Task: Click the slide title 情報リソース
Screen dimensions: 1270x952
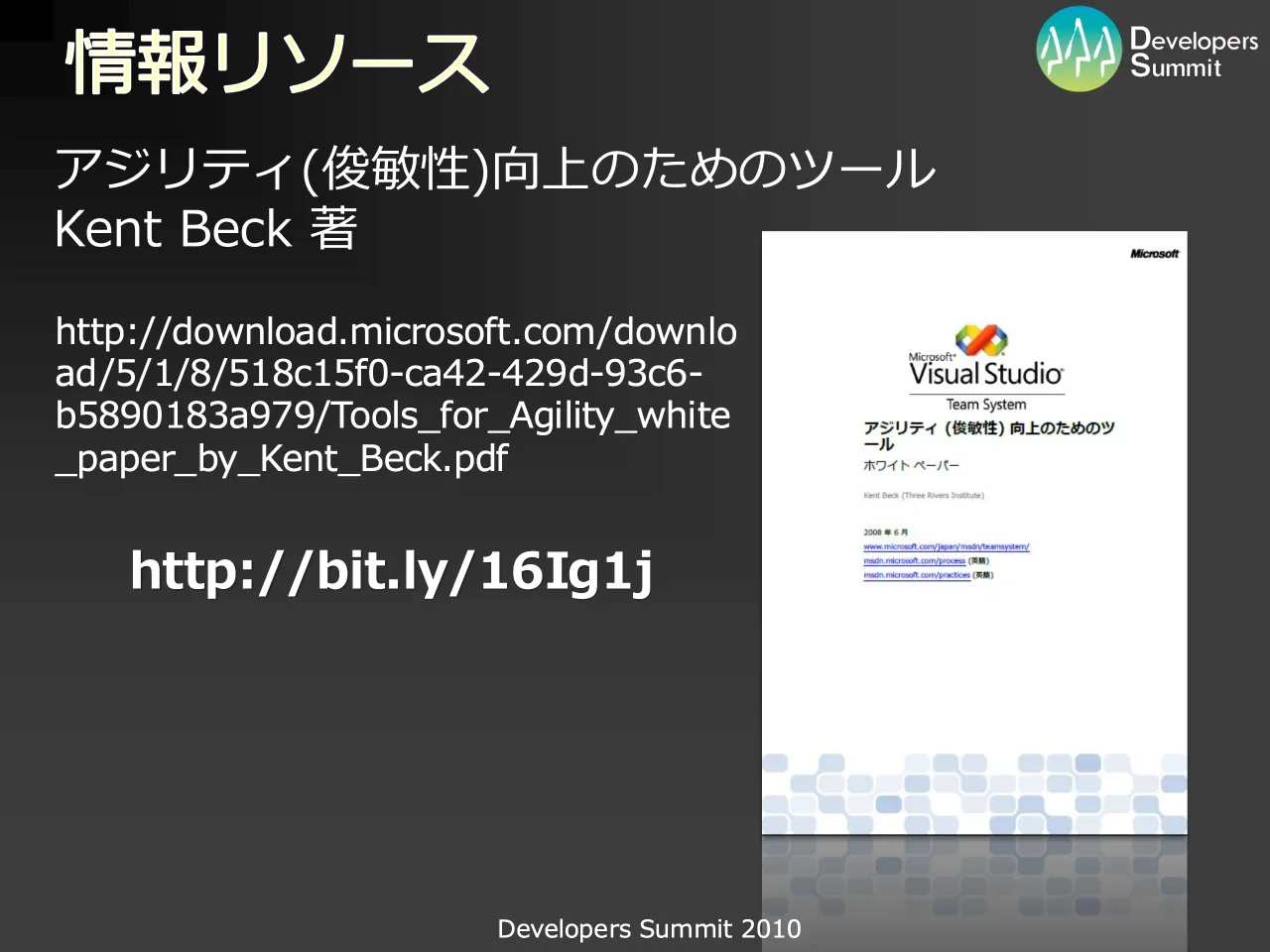Action: [x=277, y=62]
